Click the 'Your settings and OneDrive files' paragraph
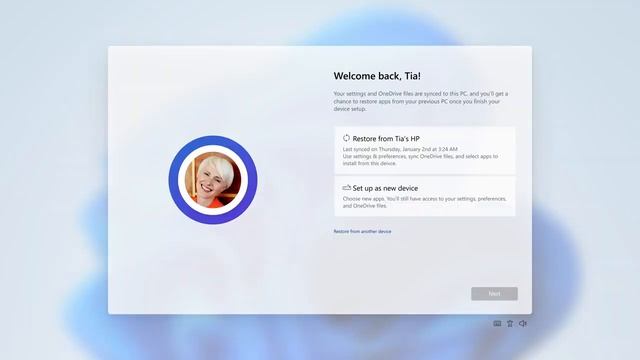640x360 pixels. click(x=421, y=101)
